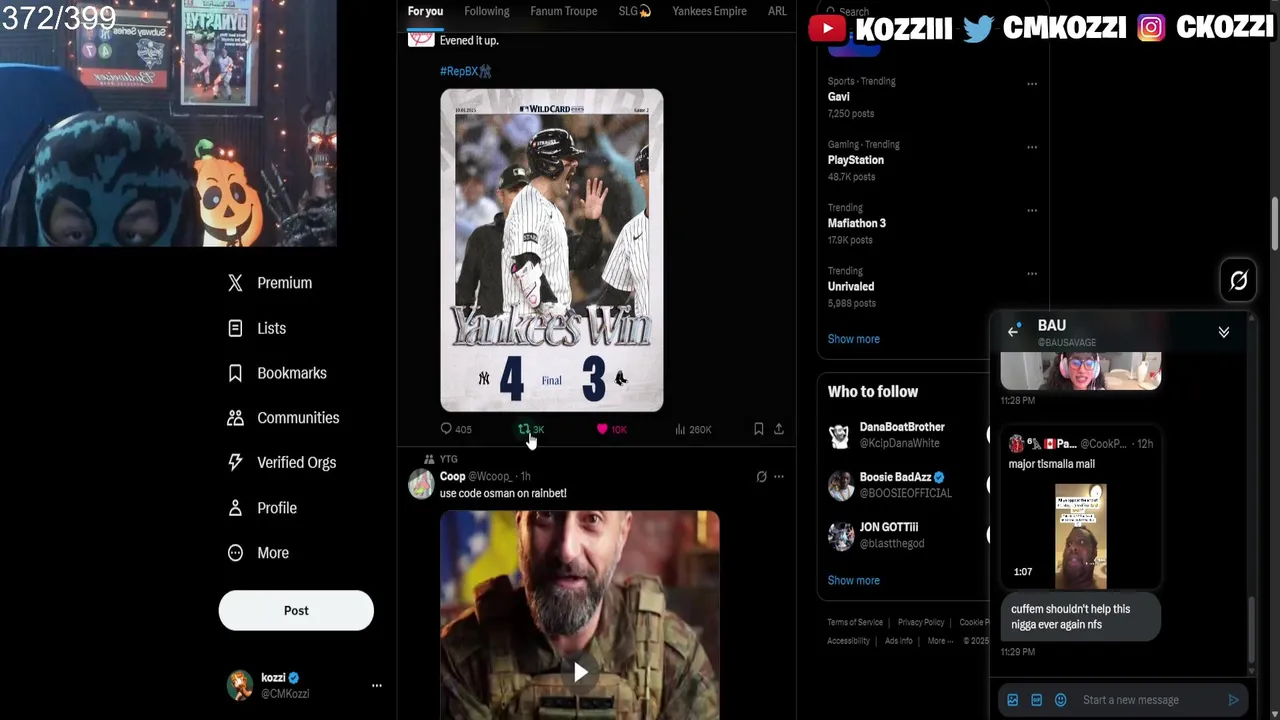Viewport: 1280px width, 720px height.
Task: Click the page vertical scrollbar
Action: [1275, 225]
